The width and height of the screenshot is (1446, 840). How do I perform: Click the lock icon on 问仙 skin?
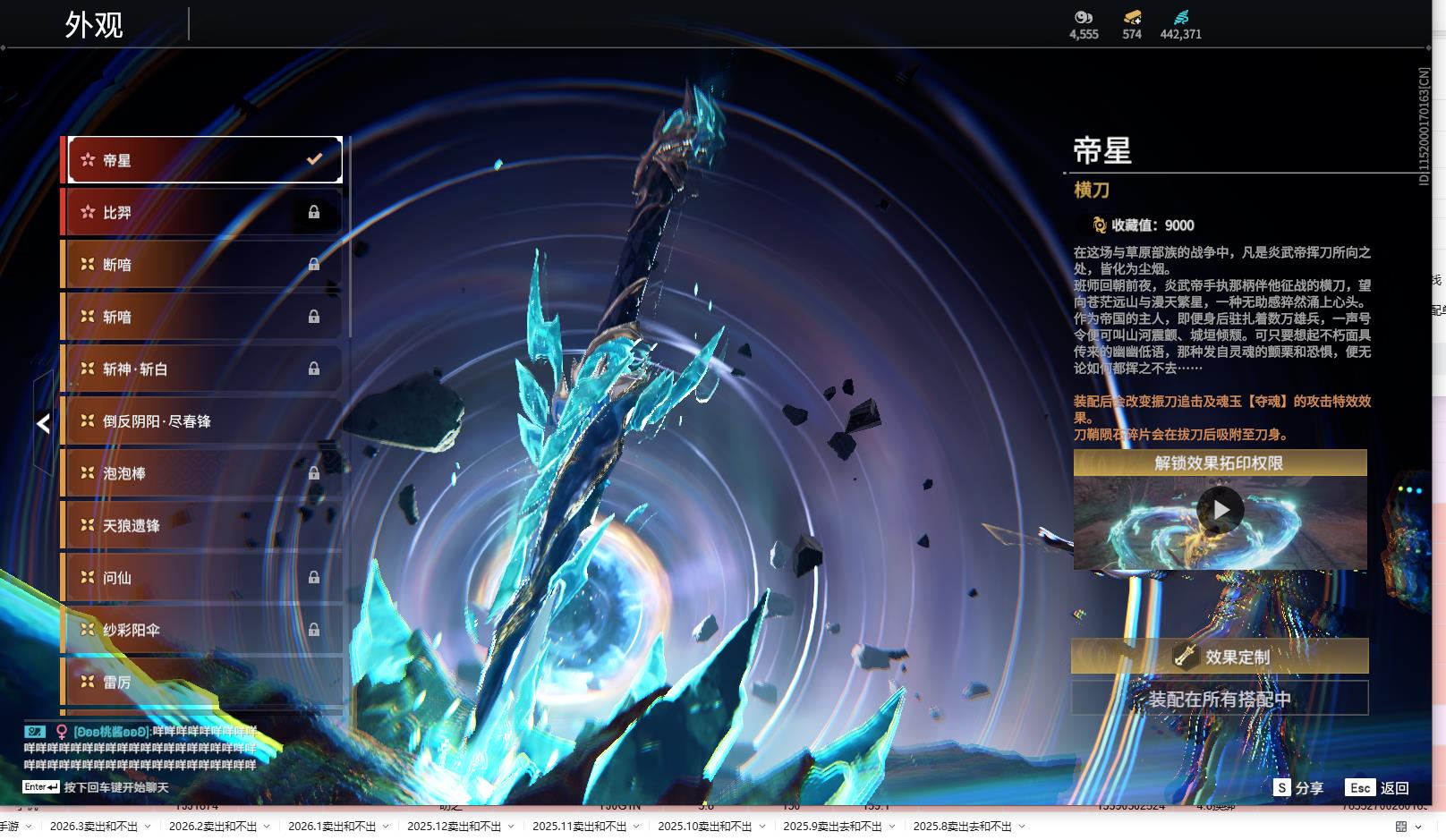(314, 578)
